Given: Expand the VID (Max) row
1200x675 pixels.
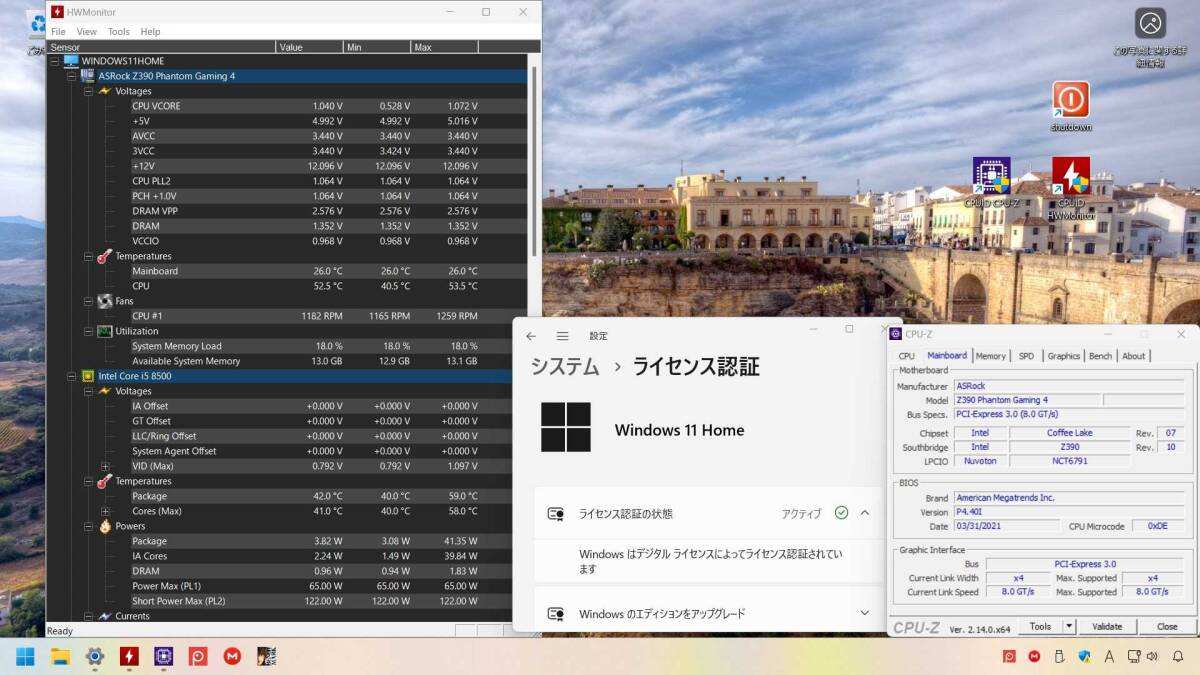Looking at the screenshot, I should (105, 466).
